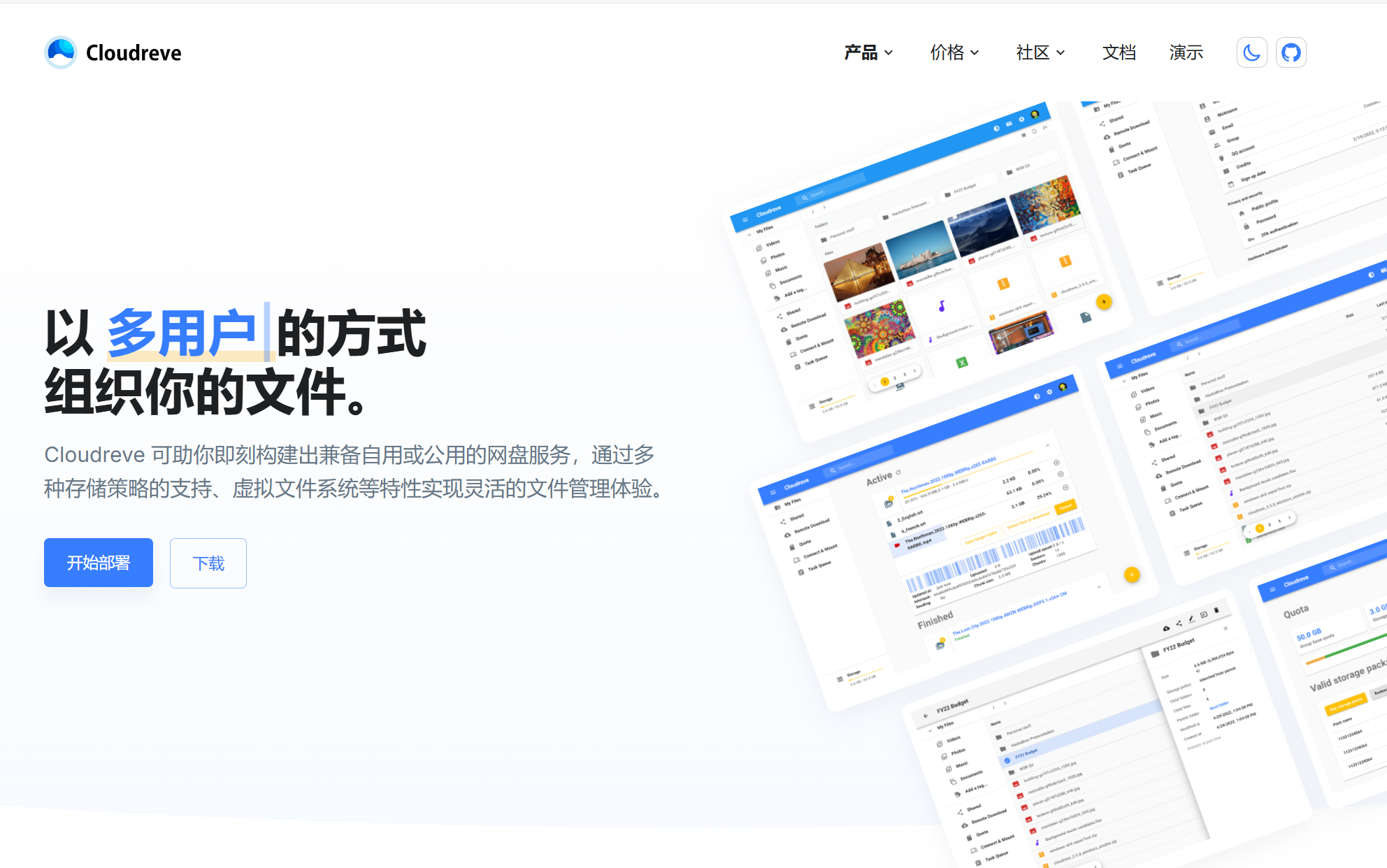Viewport: 1387px width, 868px height.
Task: Open the 产品 dropdown menu
Action: [x=869, y=52]
